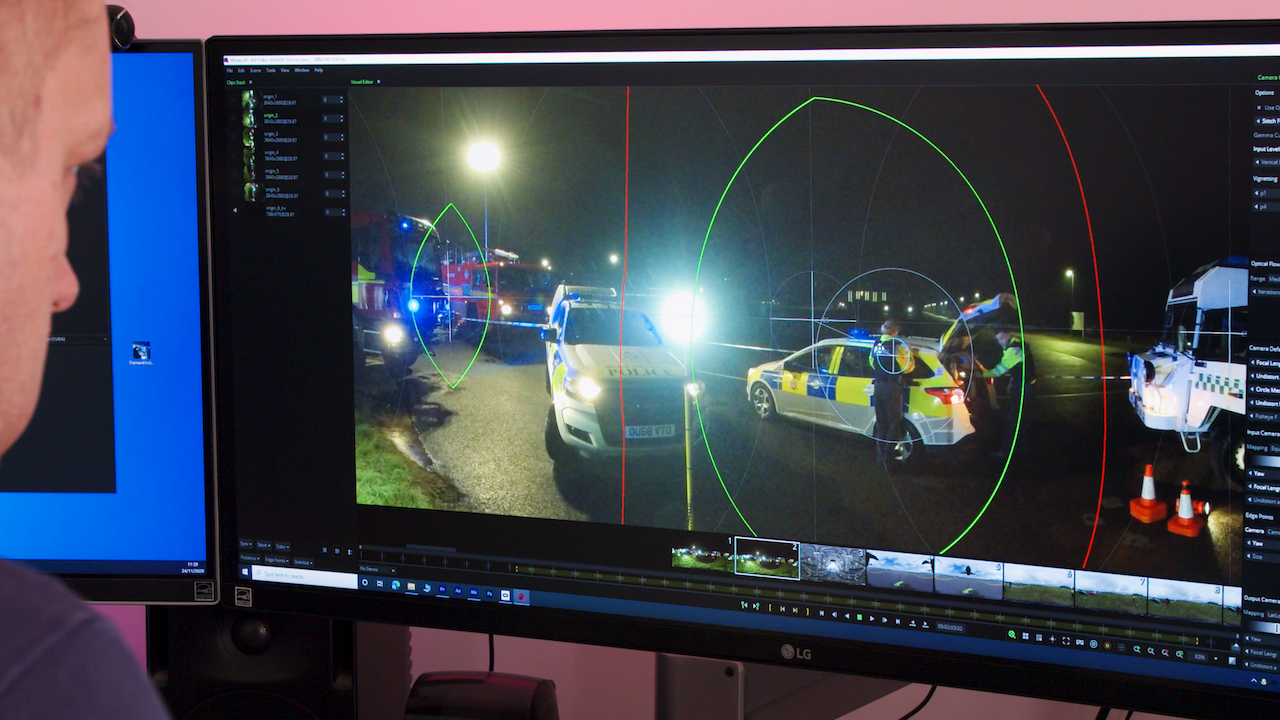Viewport: 1280px width, 720px height.
Task: Click the mark-out bracket button
Action: click(808, 611)
